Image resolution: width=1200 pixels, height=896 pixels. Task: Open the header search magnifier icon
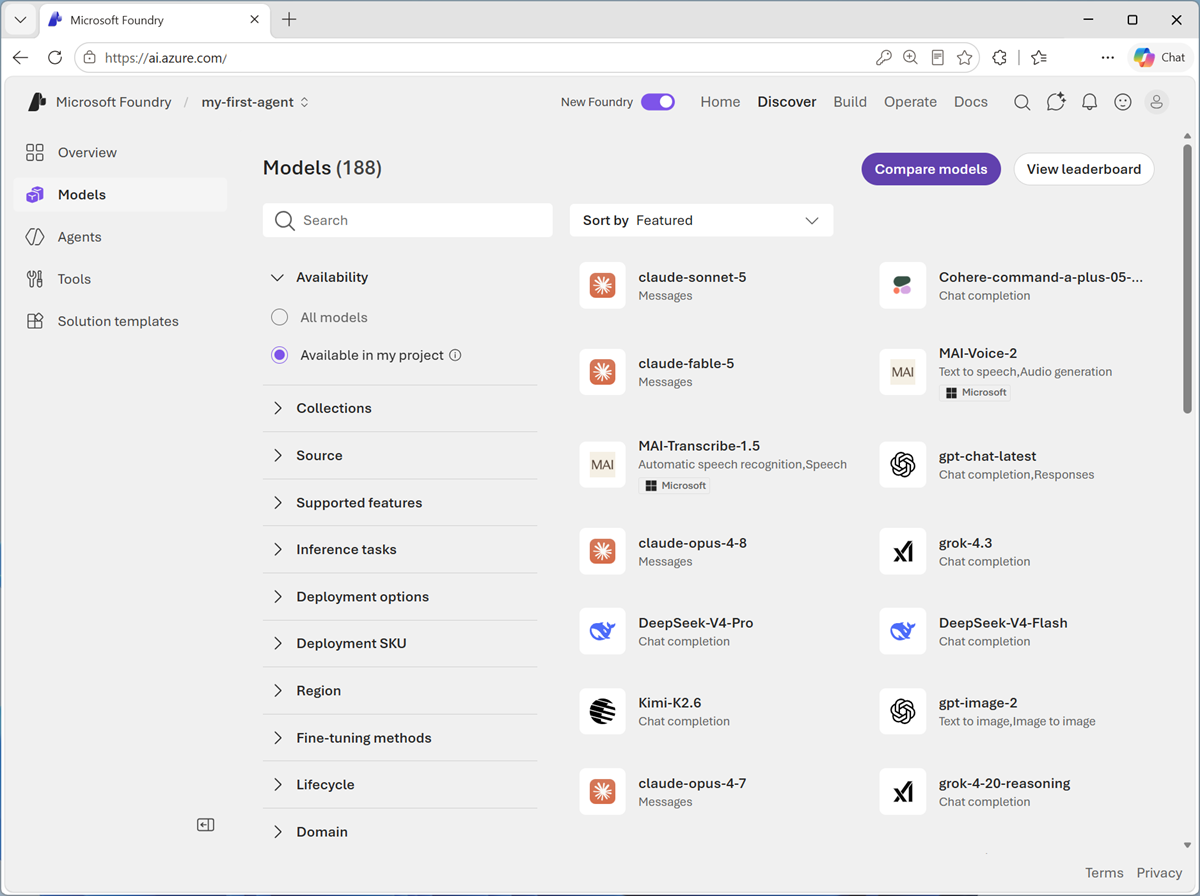tap(1022, 102)
